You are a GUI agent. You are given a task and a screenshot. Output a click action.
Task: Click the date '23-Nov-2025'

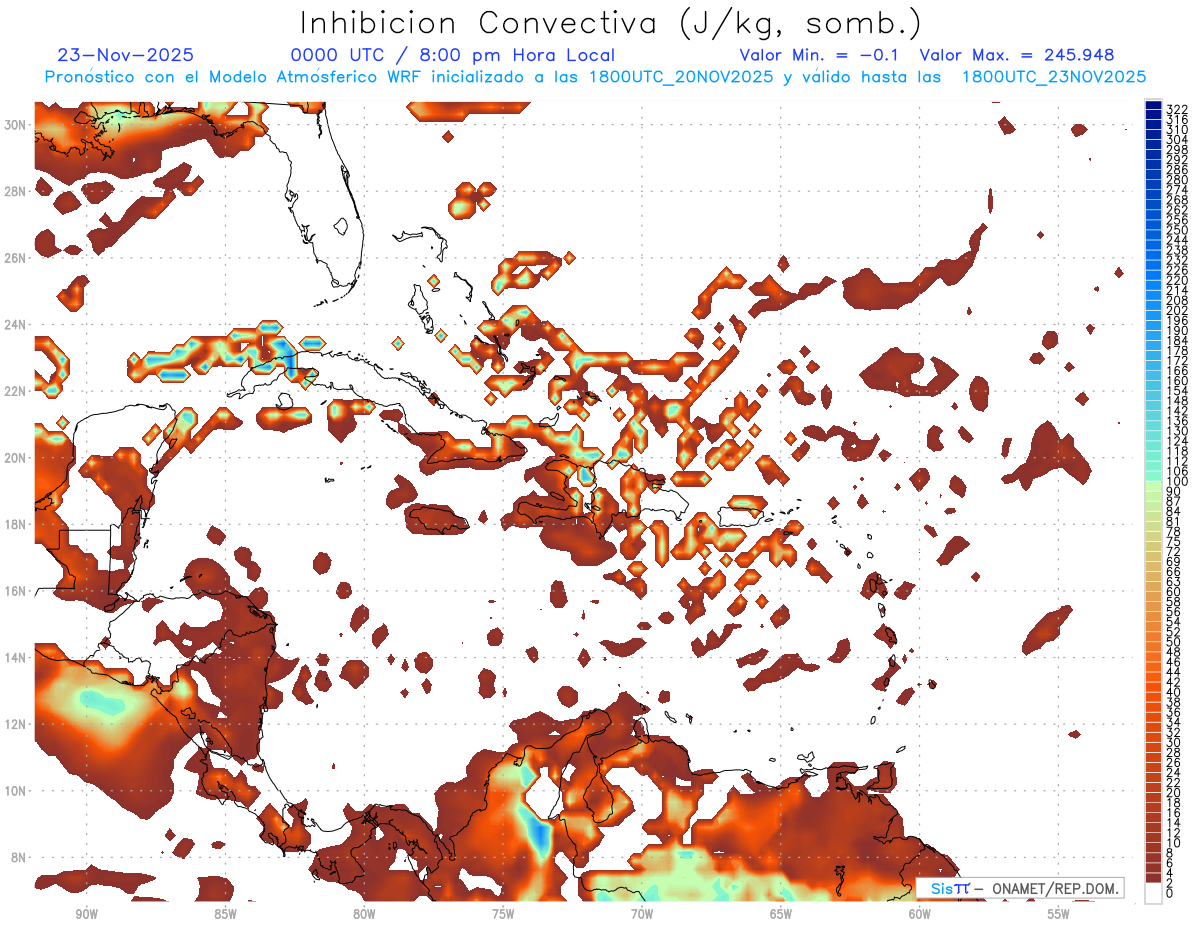126,55
